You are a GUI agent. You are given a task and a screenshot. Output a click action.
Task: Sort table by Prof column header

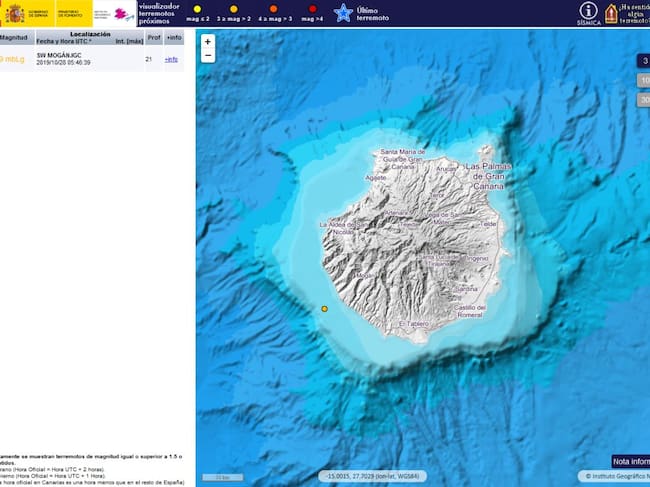click(x=153, y=38)
